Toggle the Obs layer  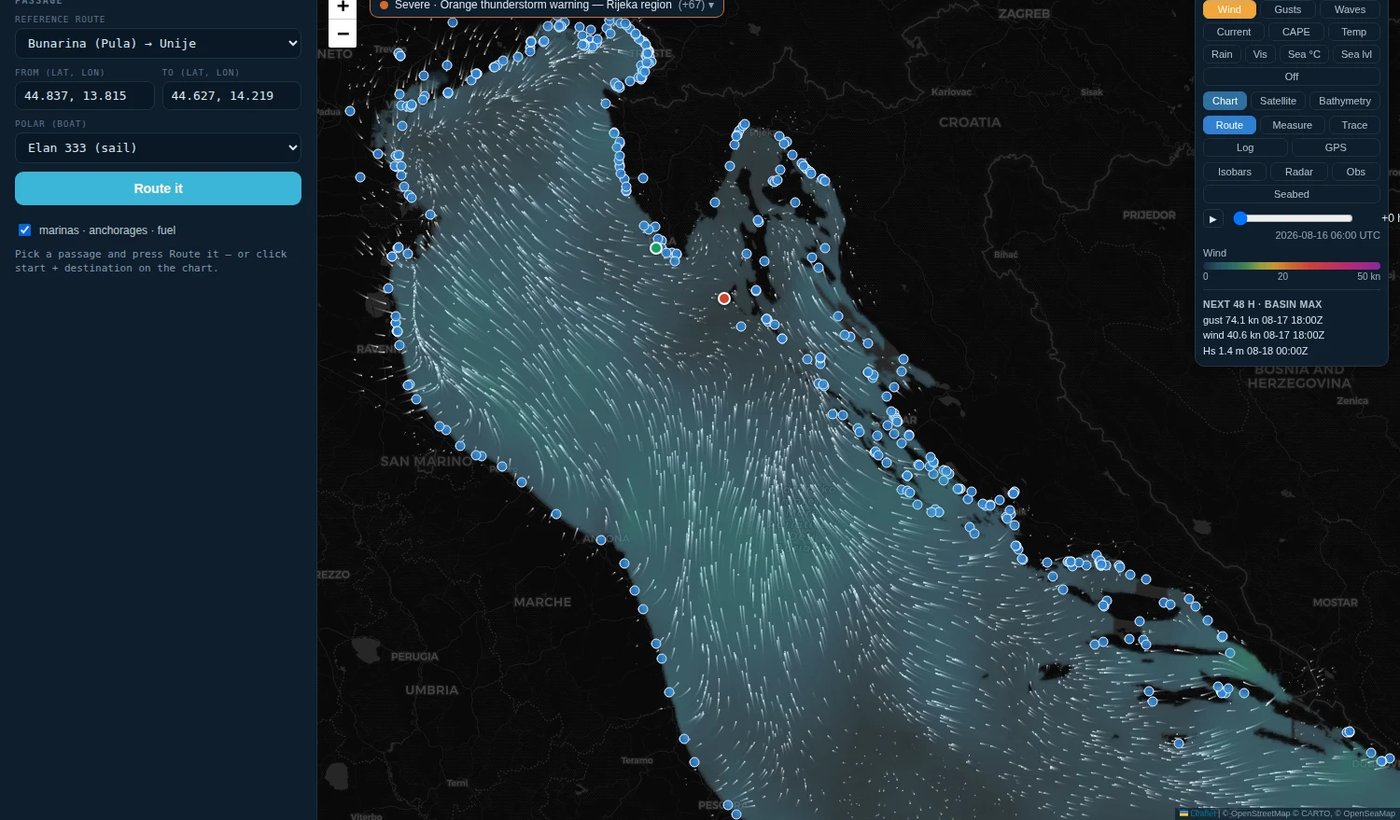[1356, 172]
